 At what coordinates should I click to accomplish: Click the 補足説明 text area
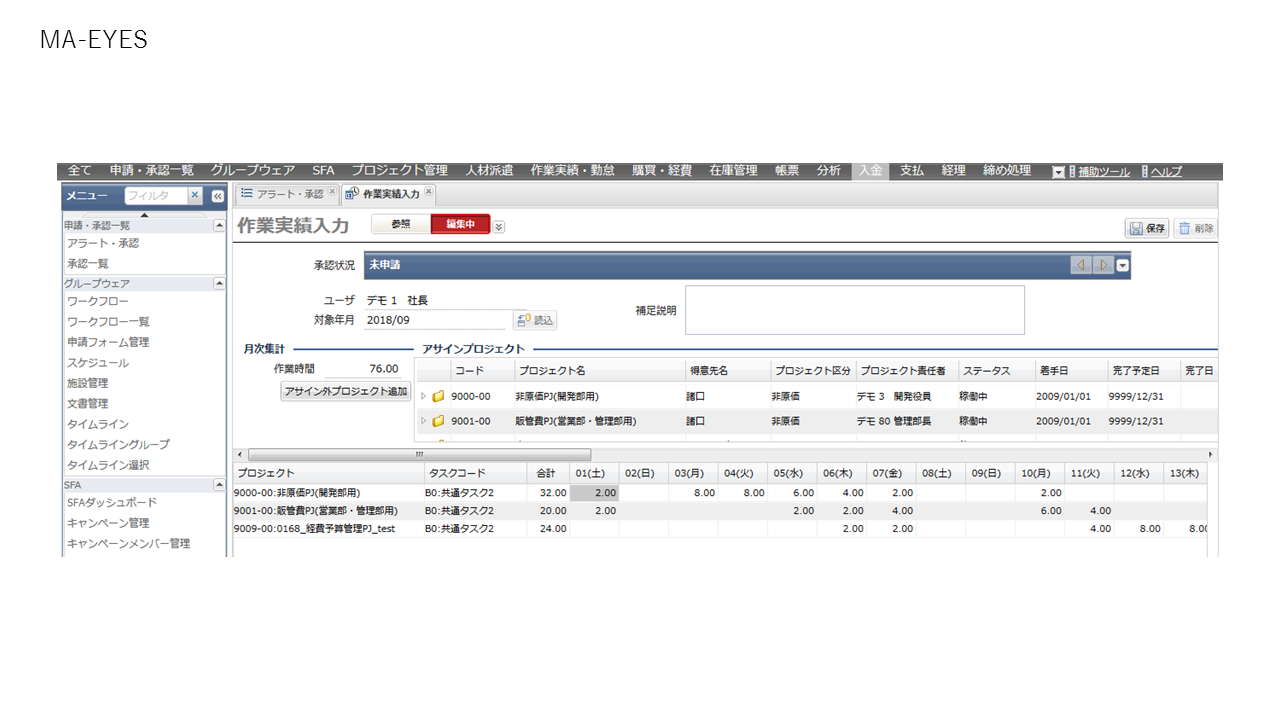(855, 310)
